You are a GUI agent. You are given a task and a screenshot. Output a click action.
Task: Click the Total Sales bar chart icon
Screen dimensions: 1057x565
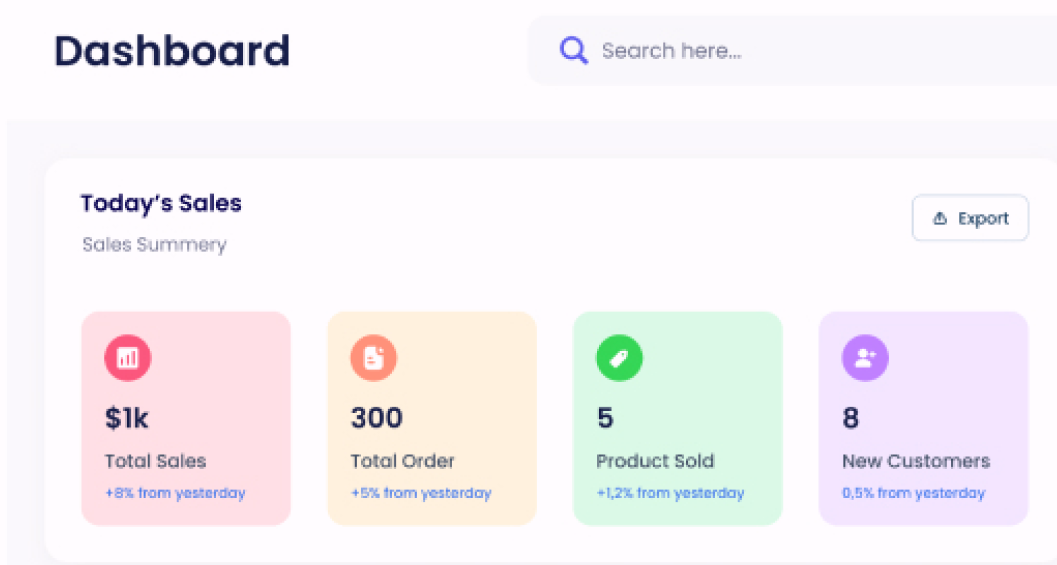click(x=127, y=357)
